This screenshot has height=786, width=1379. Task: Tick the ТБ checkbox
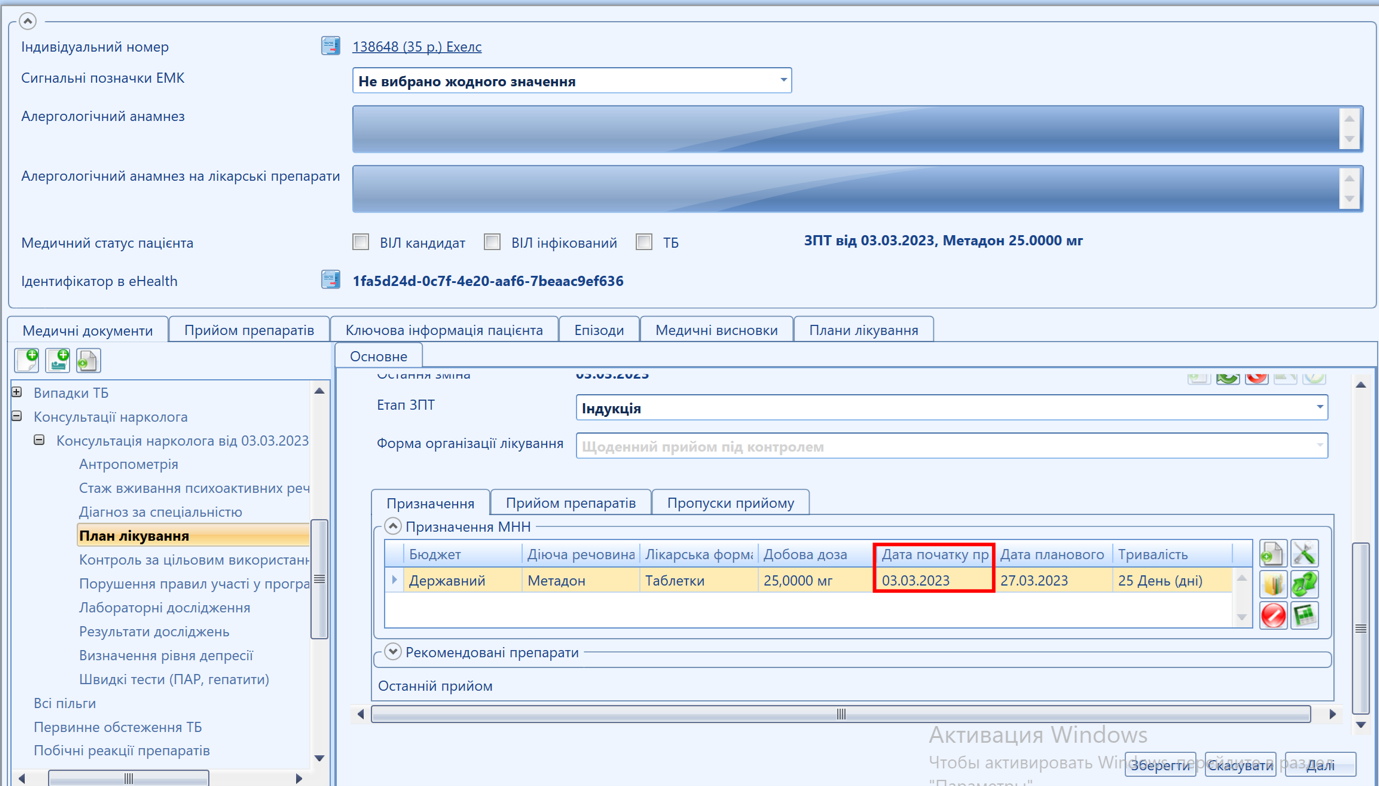(644, 242)
